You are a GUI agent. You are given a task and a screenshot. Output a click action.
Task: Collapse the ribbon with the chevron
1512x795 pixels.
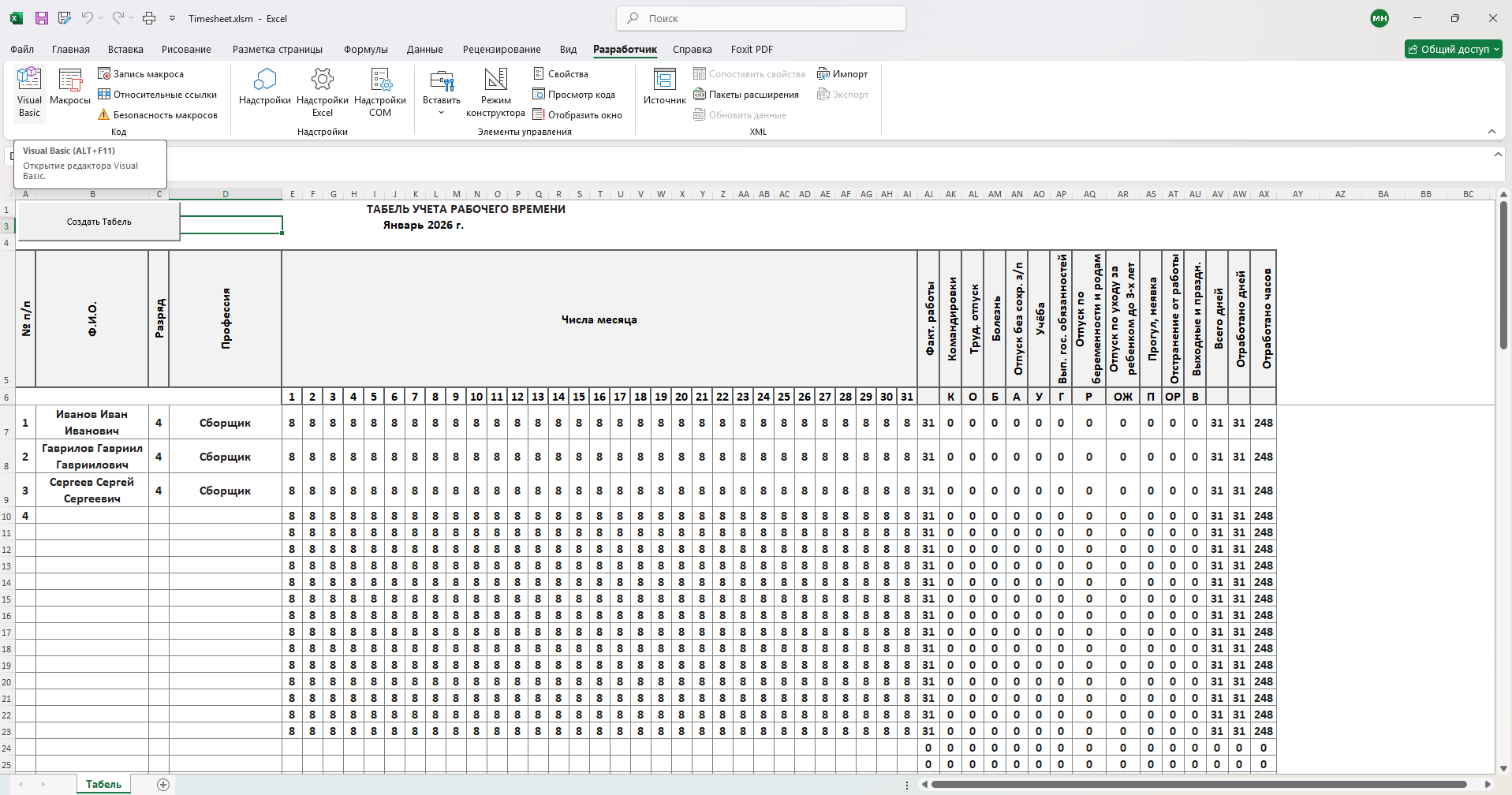(x=1491, y=132)
